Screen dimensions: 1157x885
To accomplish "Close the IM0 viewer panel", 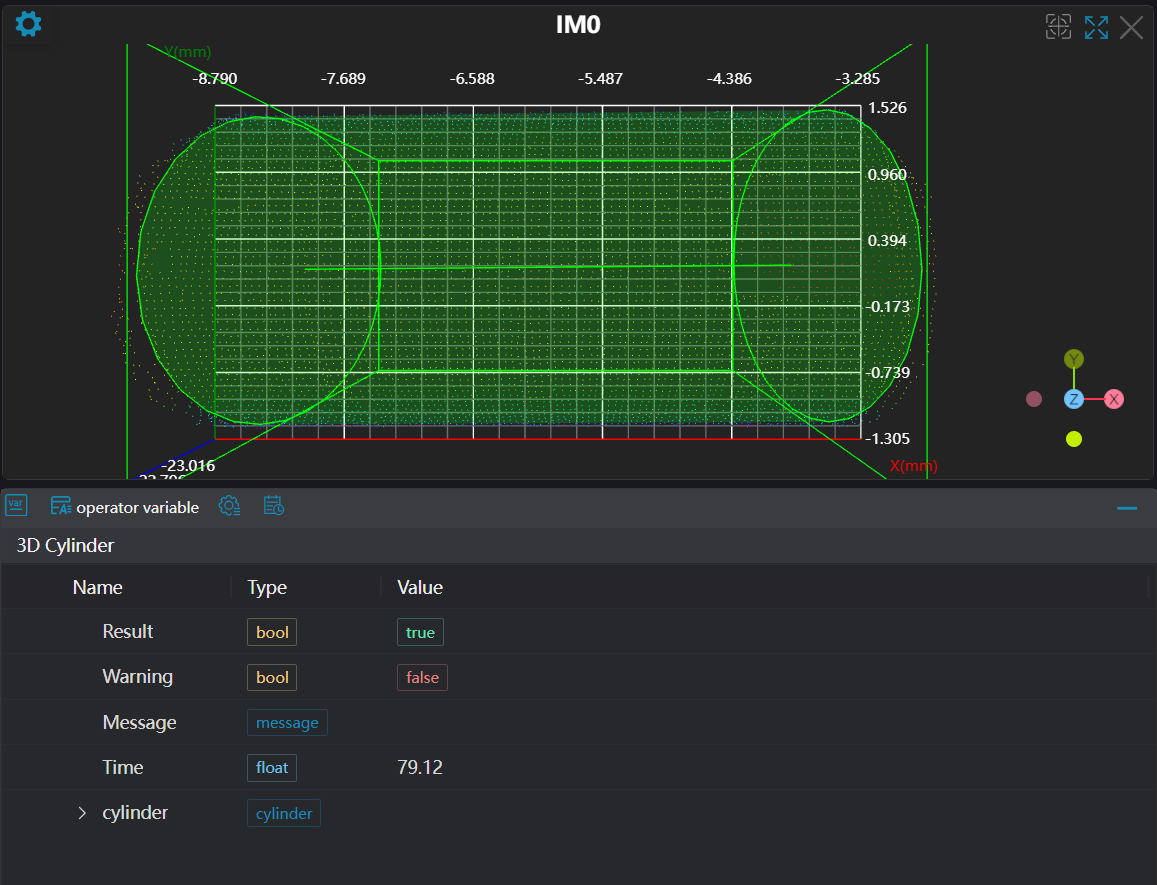I will (1131, 27).
